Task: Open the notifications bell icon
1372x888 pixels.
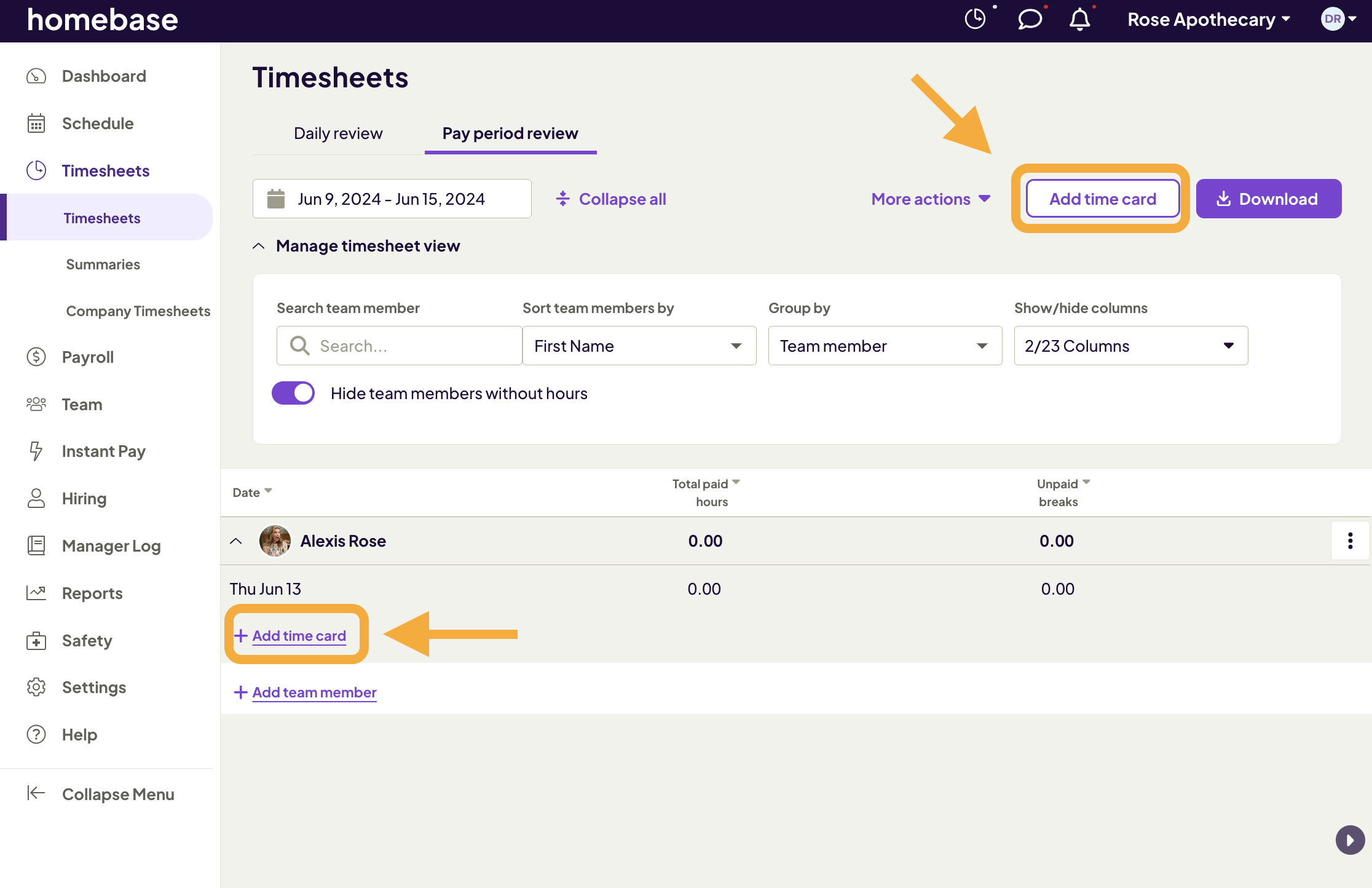Action: tap(1079, 19)
